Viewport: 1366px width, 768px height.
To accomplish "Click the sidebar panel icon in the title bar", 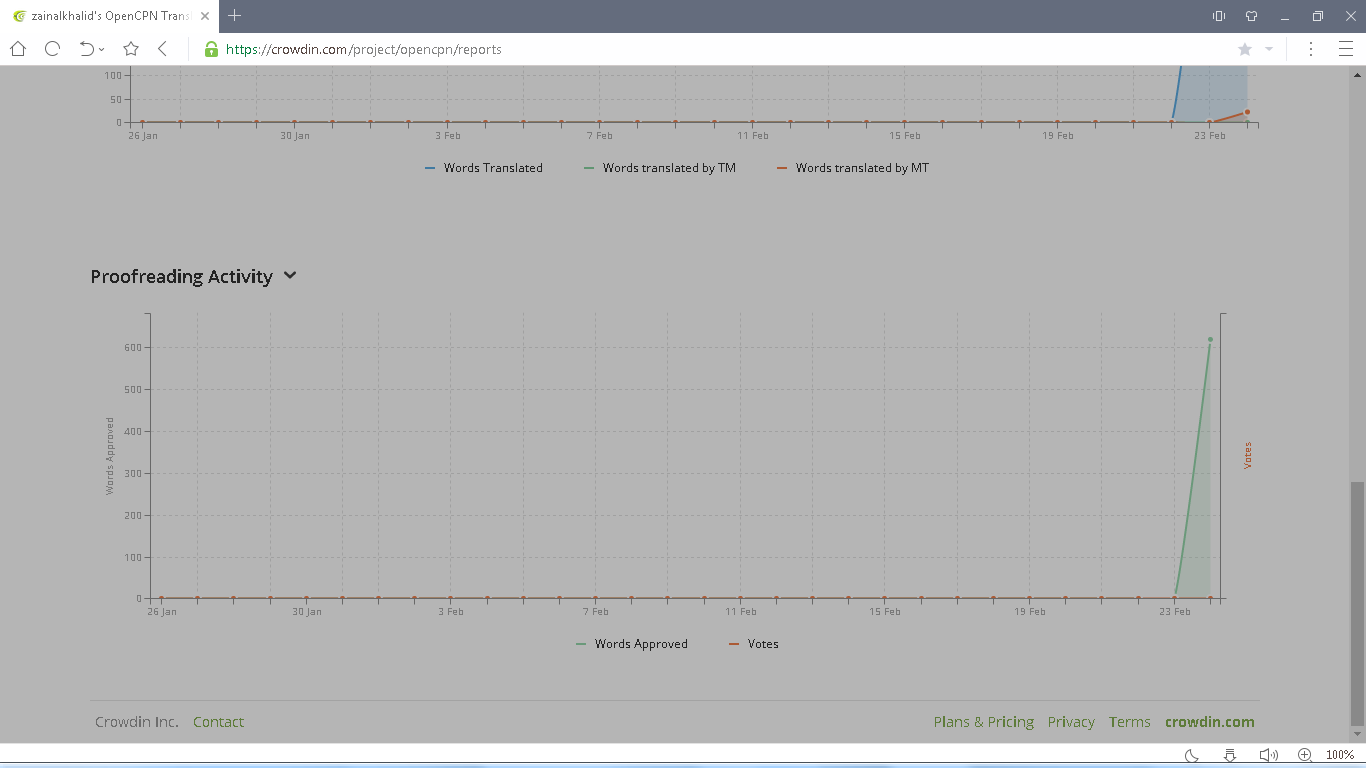I will click(1219, 16).
